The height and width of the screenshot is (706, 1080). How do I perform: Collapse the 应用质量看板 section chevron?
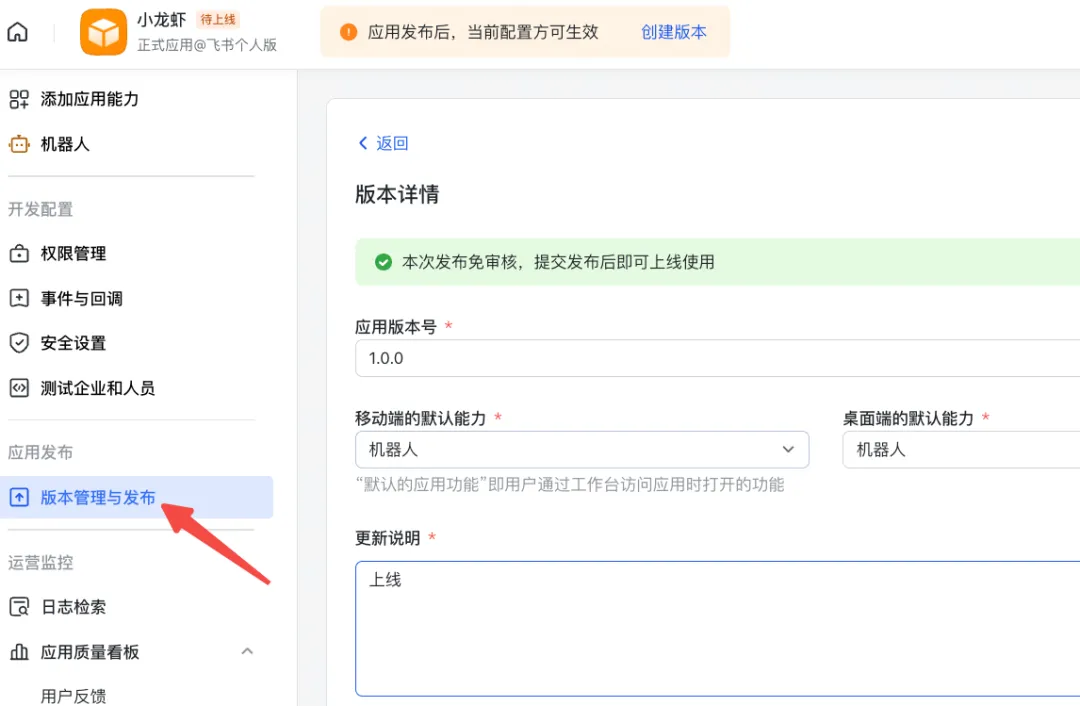247,652
